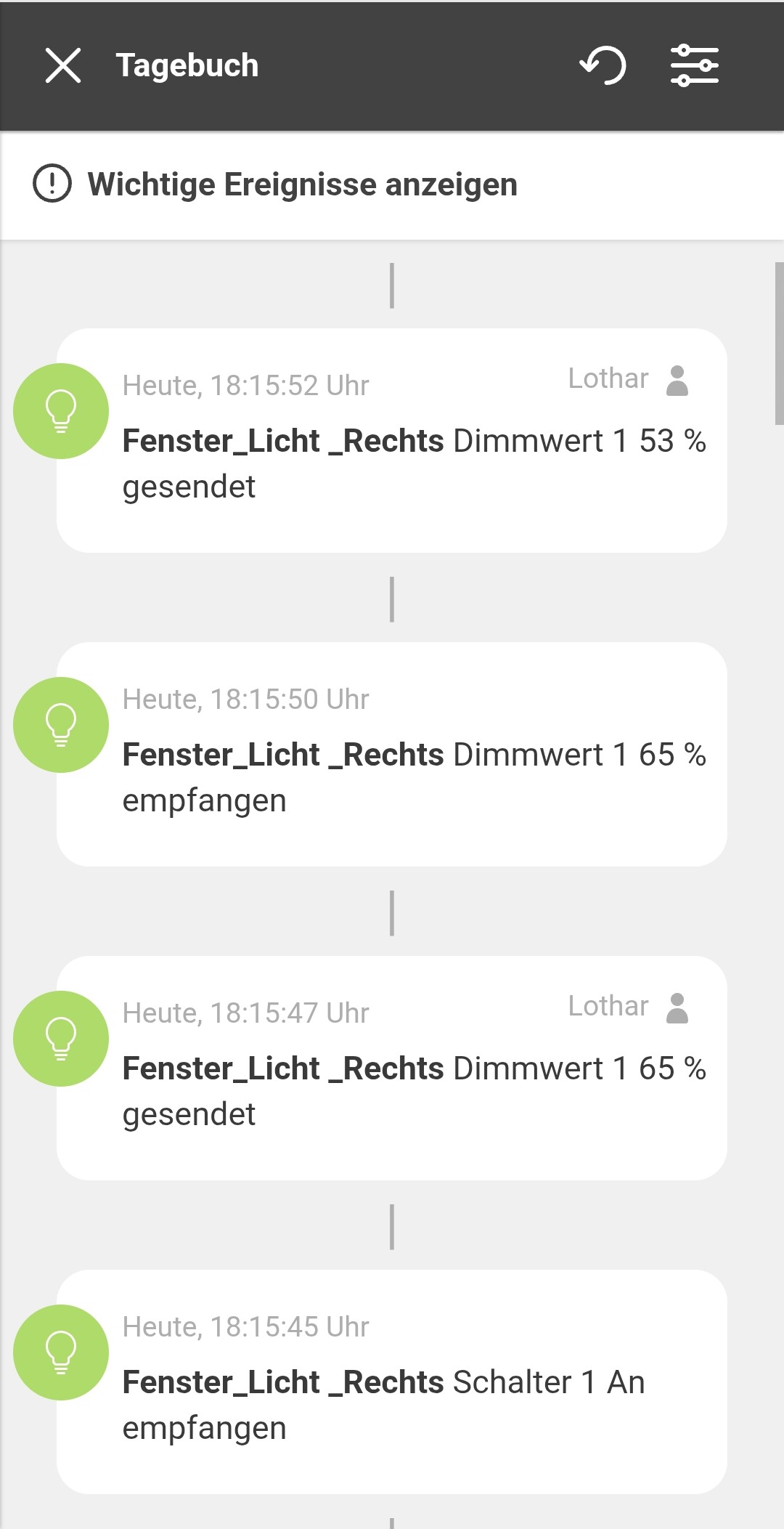Tap the exclamation mark alert icon
Screen dimensions: 784x1529
point(52,184)
